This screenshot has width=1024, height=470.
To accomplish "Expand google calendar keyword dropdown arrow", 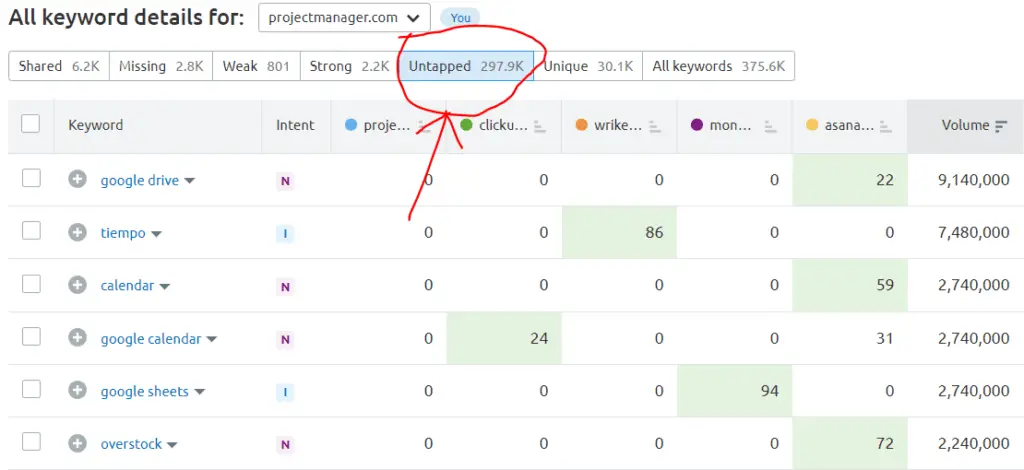I will 212,339.
